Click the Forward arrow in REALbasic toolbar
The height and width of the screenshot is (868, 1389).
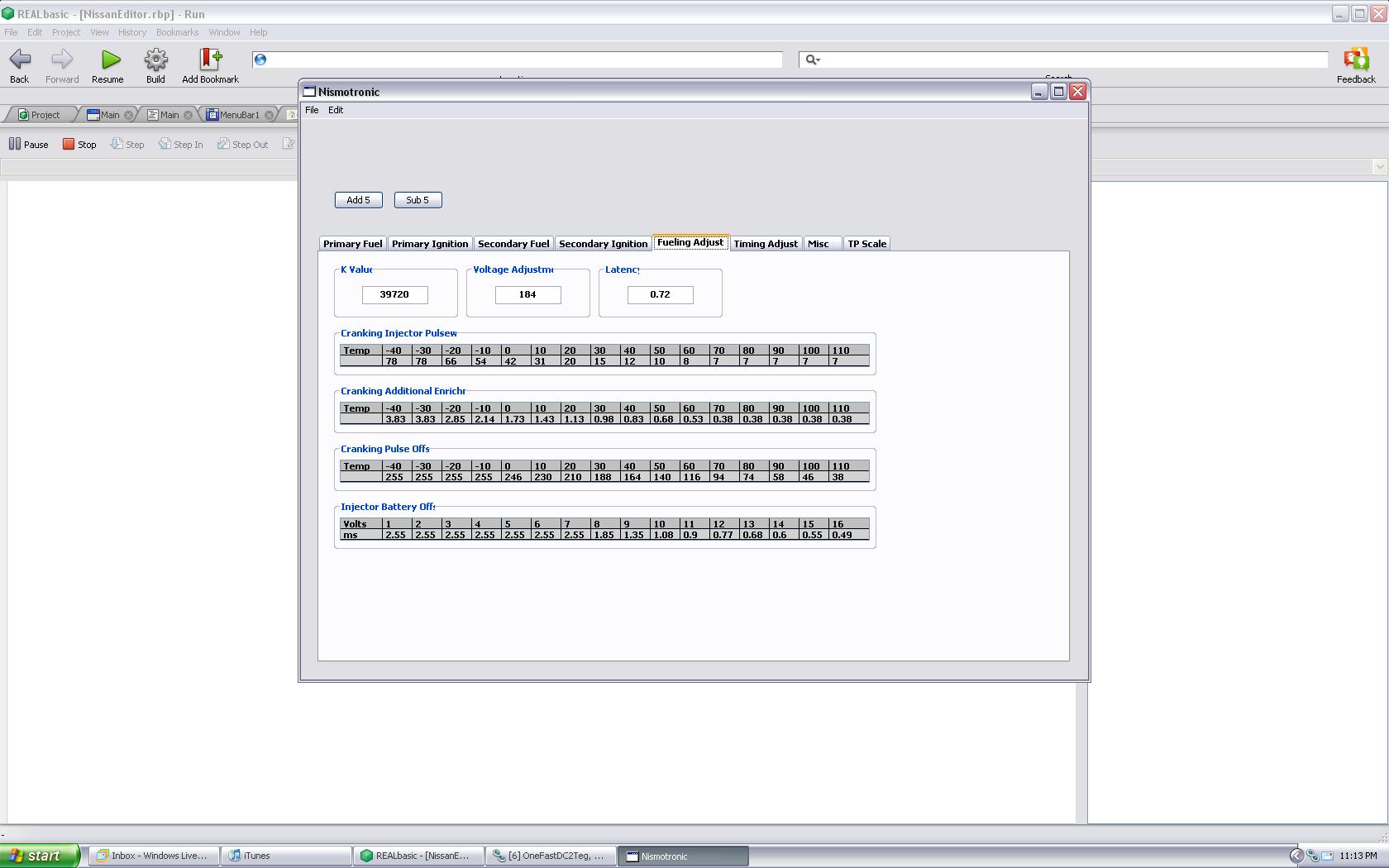(62, 60)
